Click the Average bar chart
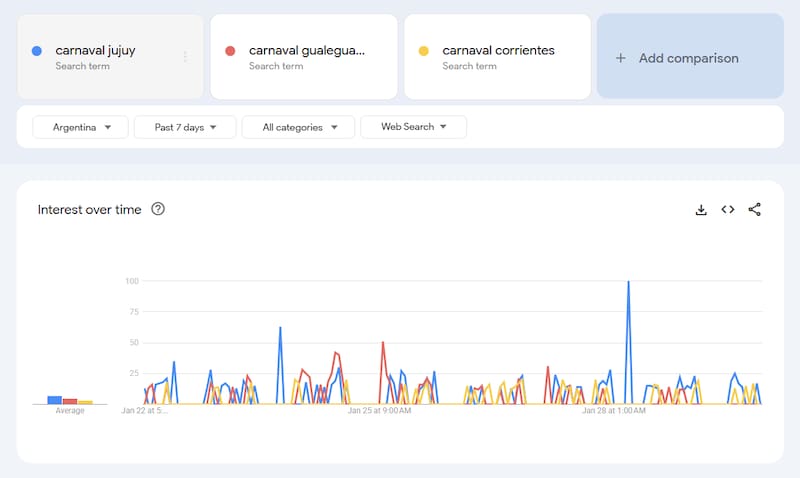 pyautogui.click(x=70, y=400)
